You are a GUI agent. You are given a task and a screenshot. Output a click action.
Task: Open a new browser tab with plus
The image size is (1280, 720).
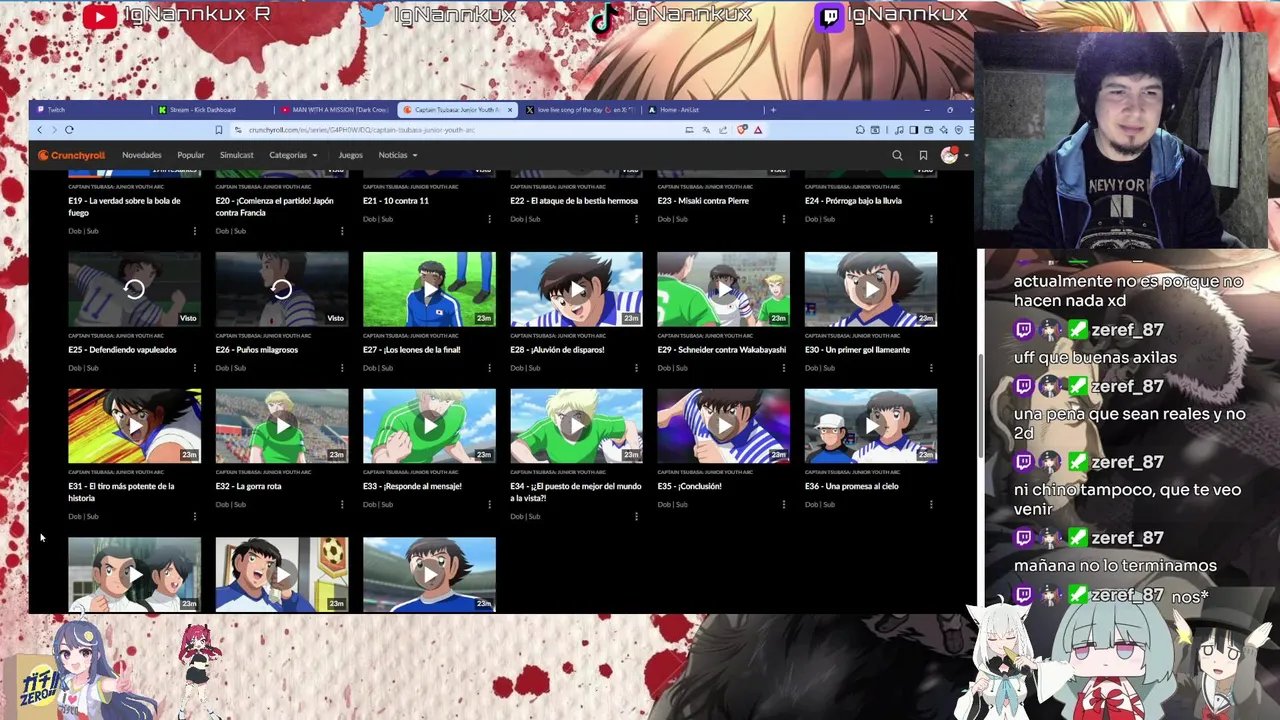[x=773, y=110]
